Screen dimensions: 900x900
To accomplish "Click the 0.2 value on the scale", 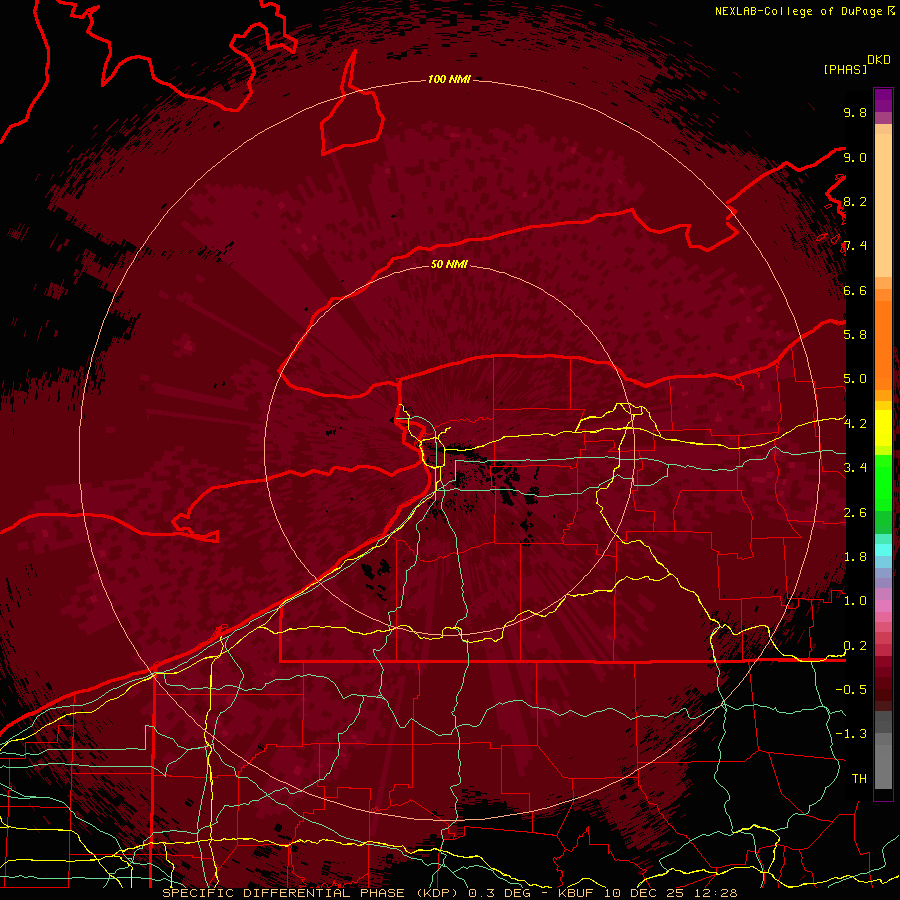I will 855,645.
